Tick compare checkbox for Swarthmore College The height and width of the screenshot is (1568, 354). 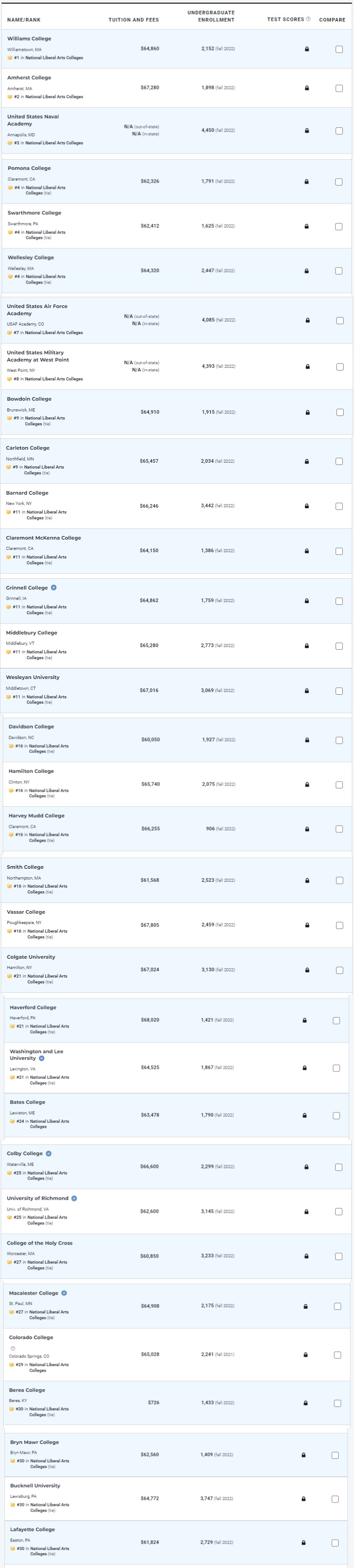[339, 227]
